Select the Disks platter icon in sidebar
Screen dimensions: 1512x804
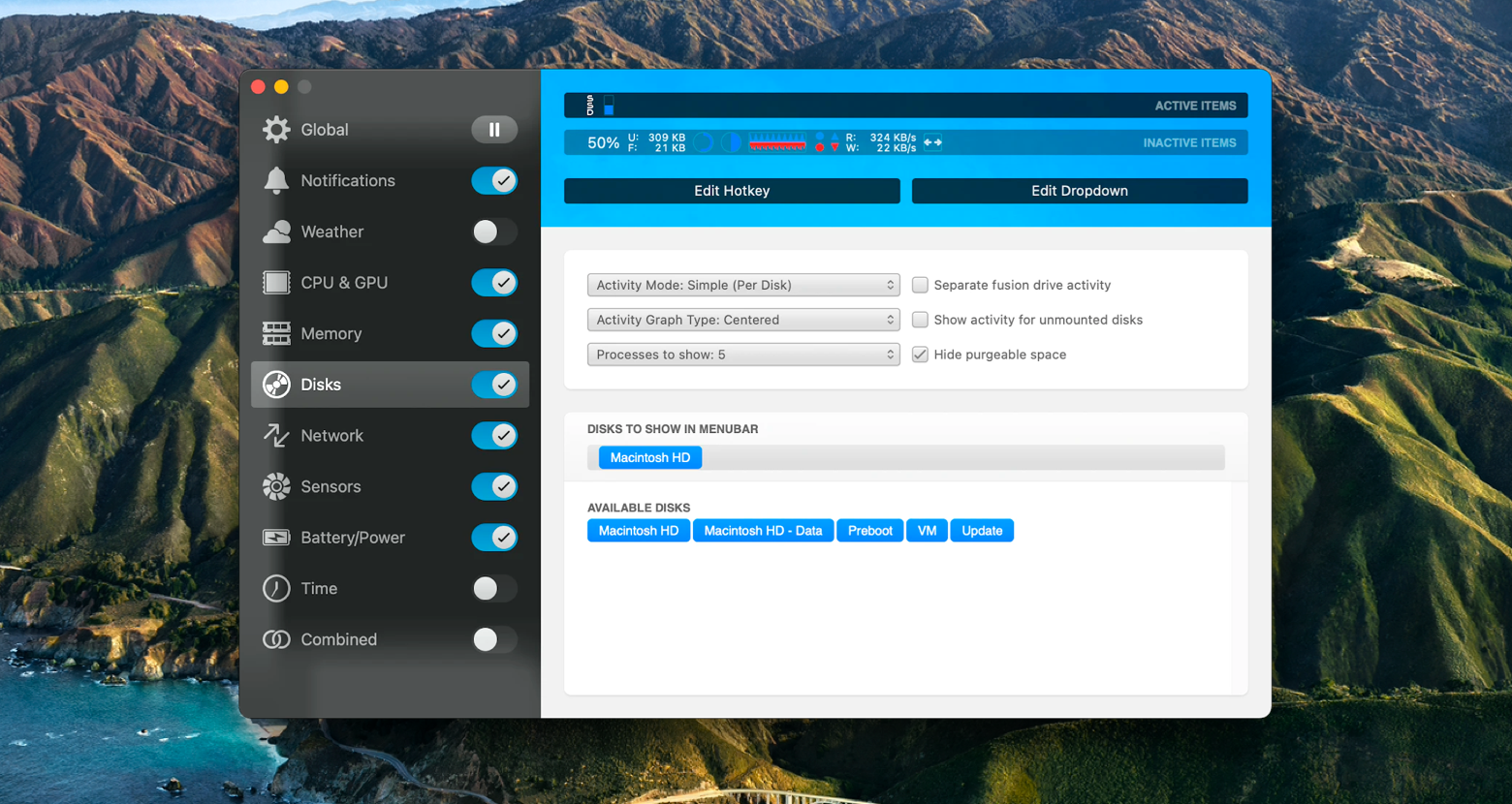point(276,385)
